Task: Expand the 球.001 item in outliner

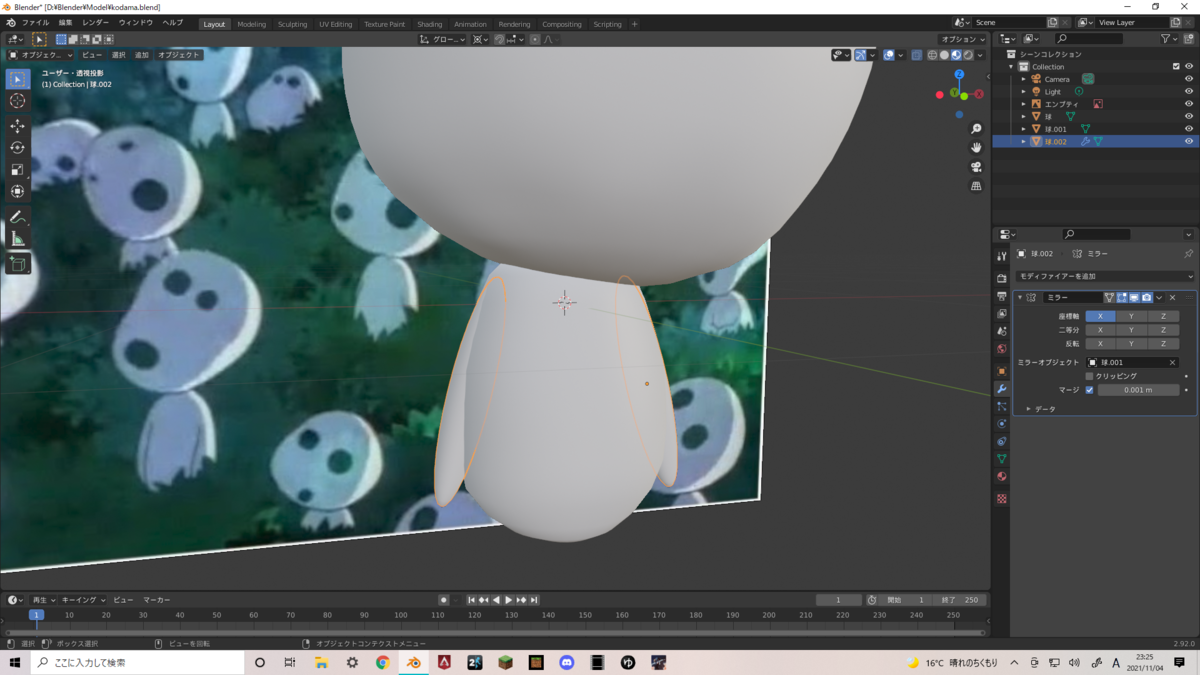Action: 1024,129
